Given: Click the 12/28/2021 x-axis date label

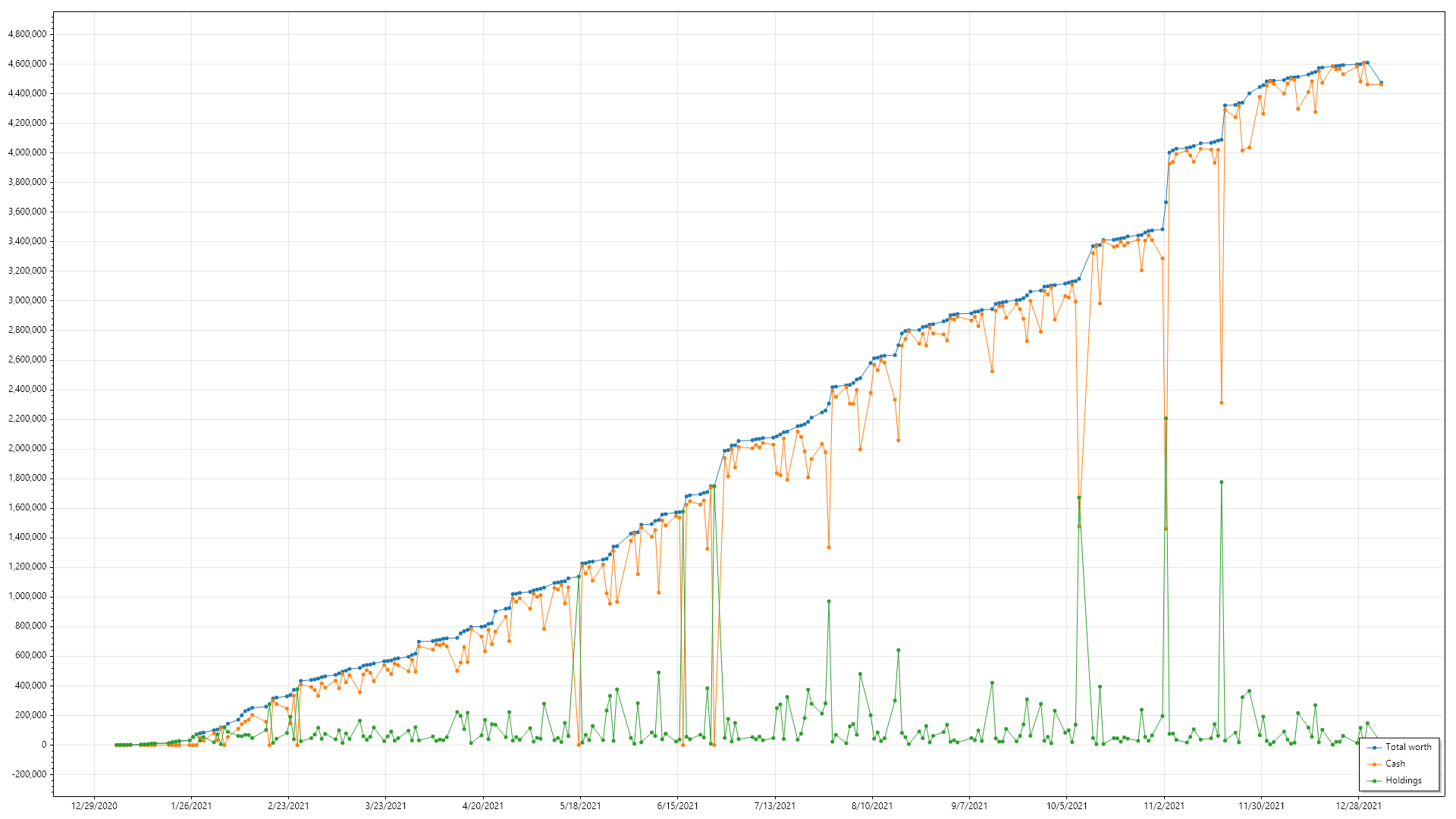Looking at the screenshot, I should tap(1358, 806).
